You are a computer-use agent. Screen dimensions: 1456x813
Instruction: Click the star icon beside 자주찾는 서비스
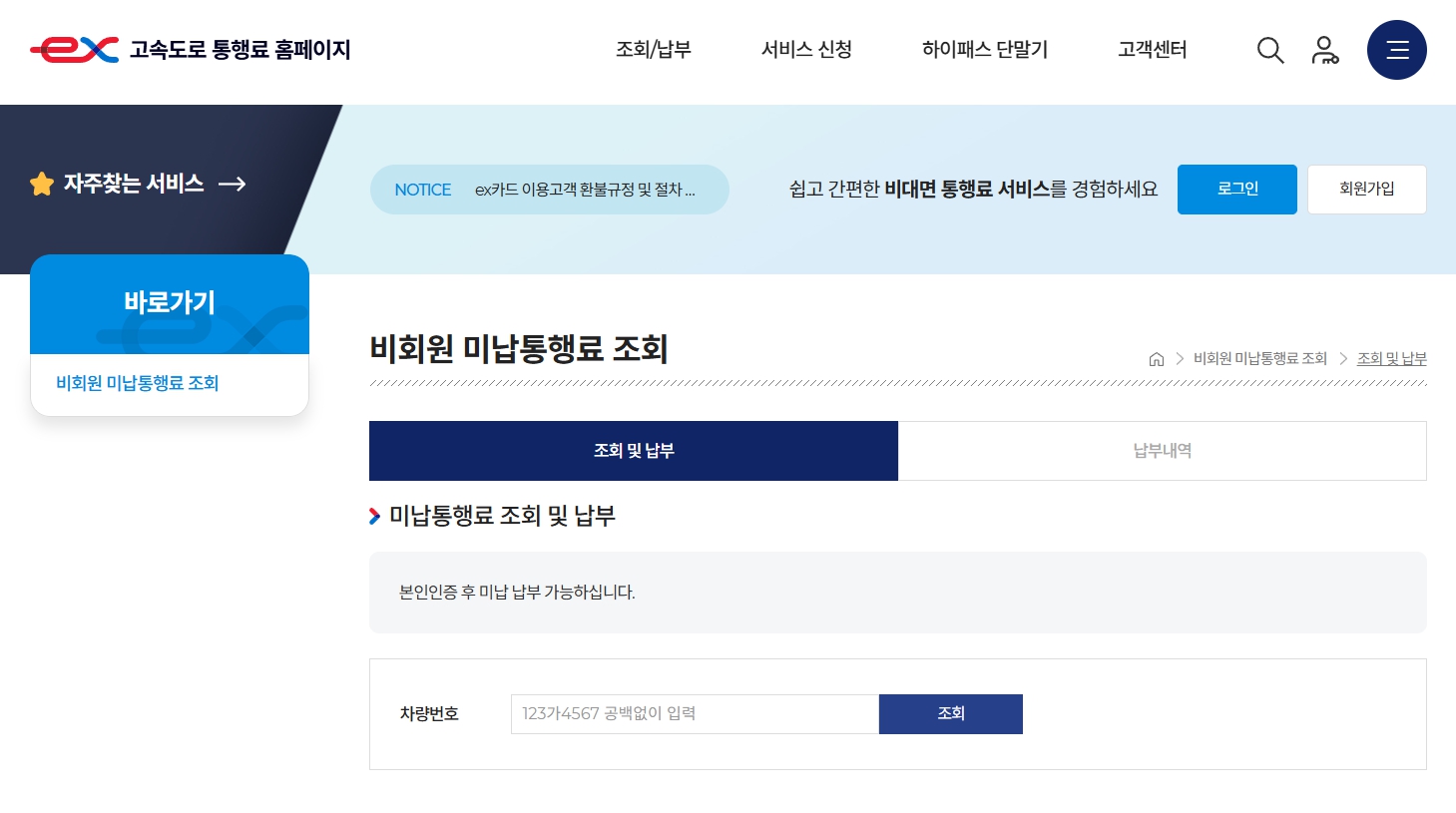(41, 184)
